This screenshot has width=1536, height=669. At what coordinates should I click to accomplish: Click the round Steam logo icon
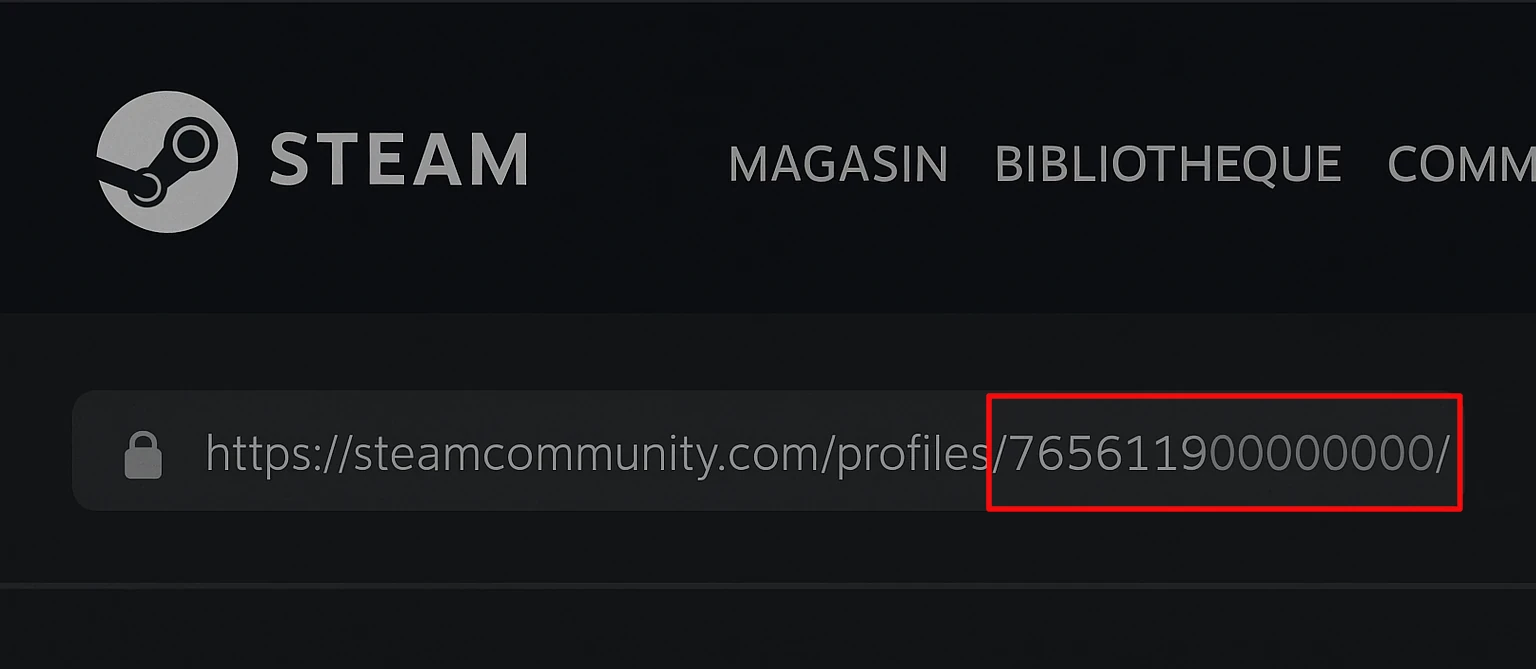[x=167, y=162]
